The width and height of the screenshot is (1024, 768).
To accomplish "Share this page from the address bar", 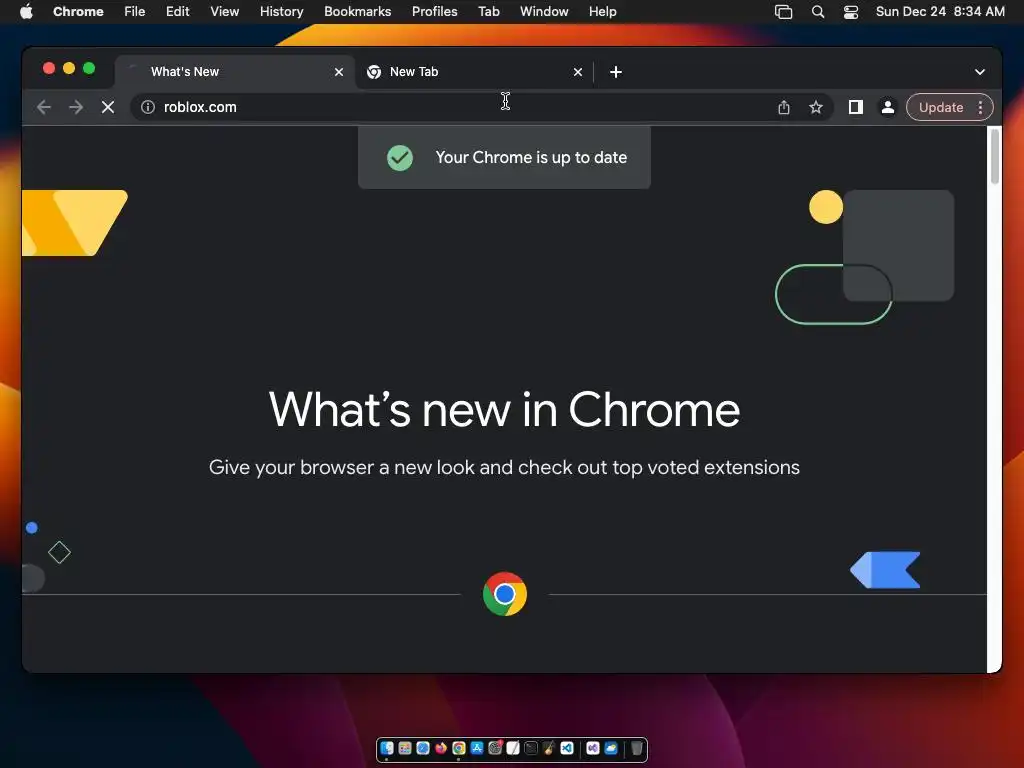I will coord(784,107).
